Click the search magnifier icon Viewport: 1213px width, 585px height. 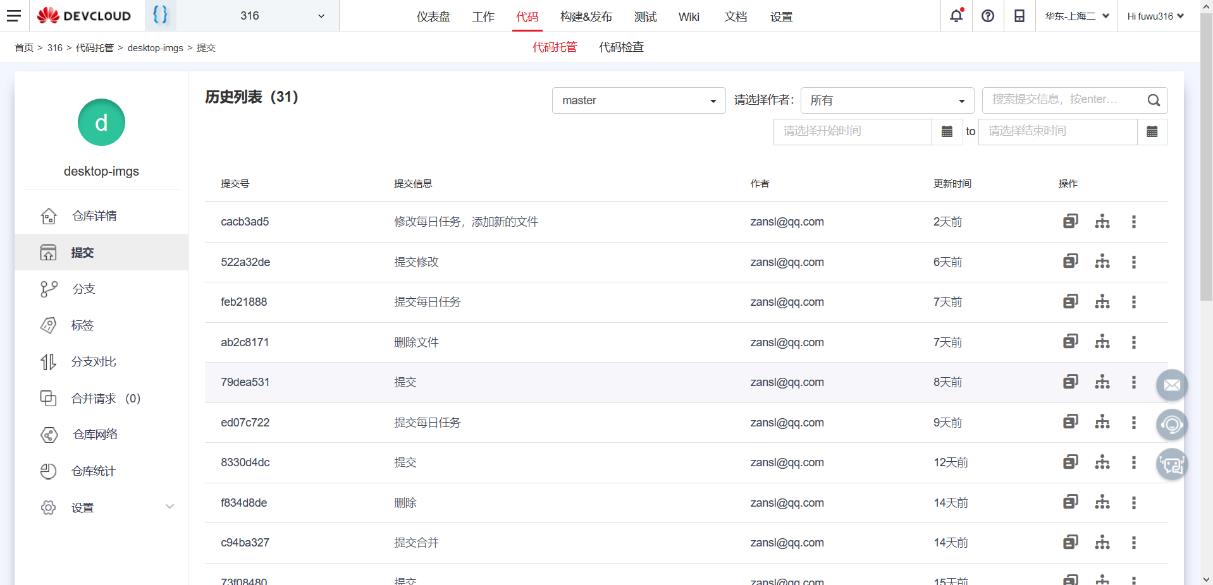click(x=1152, y=100)
